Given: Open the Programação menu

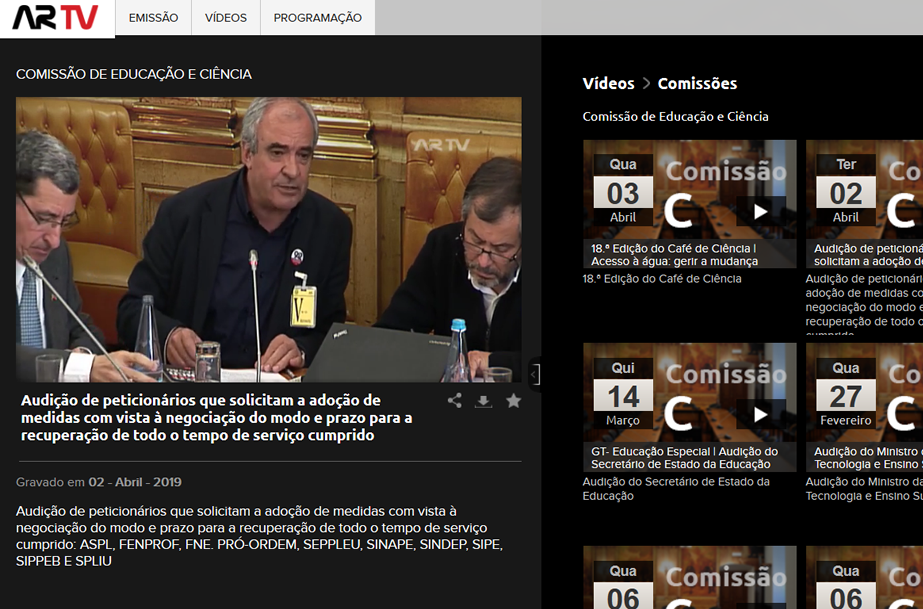Looking at the screenshot, I should click(x=318, y=18).
